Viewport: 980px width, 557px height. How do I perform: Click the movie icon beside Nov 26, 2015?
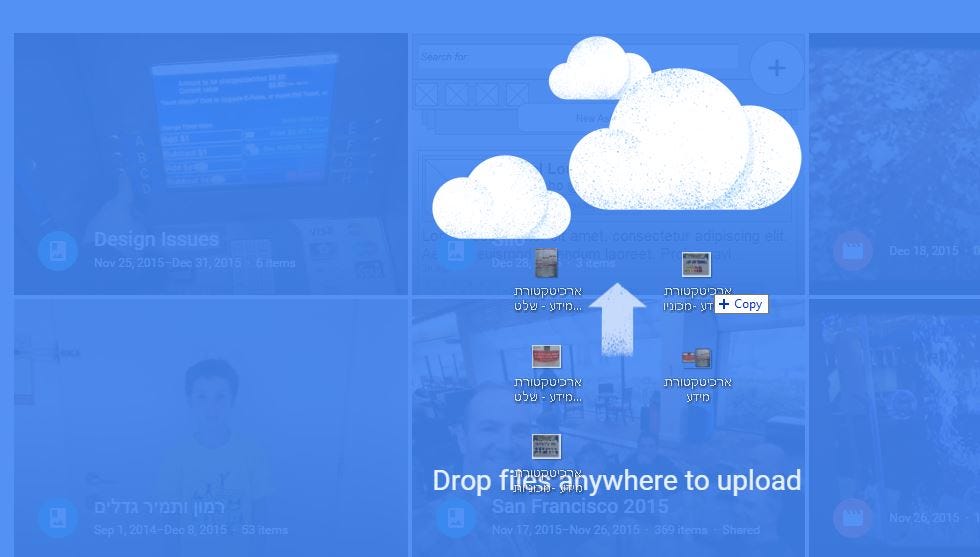(x=853, y=518)
